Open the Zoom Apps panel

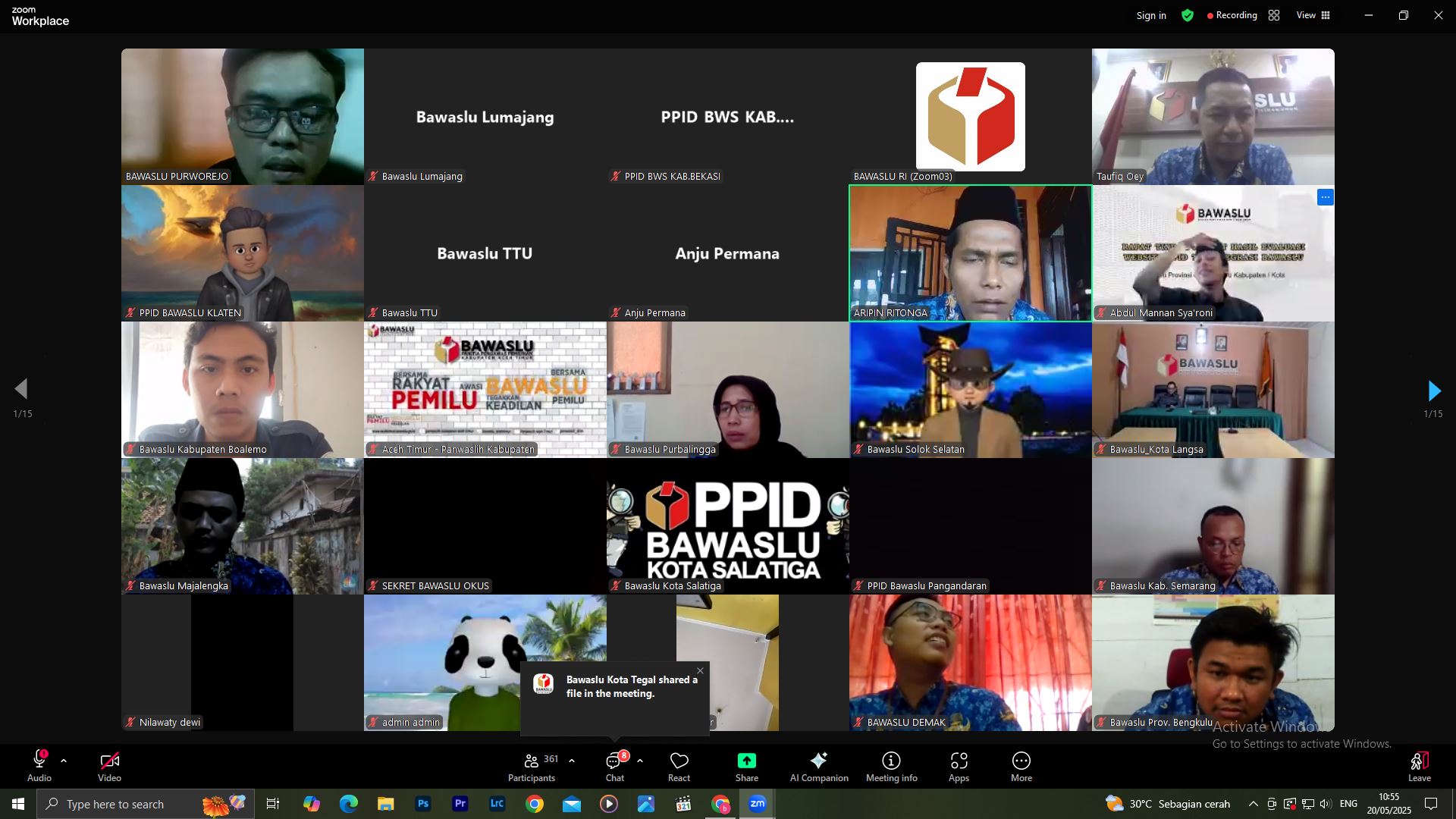click(x=959, y=764)
